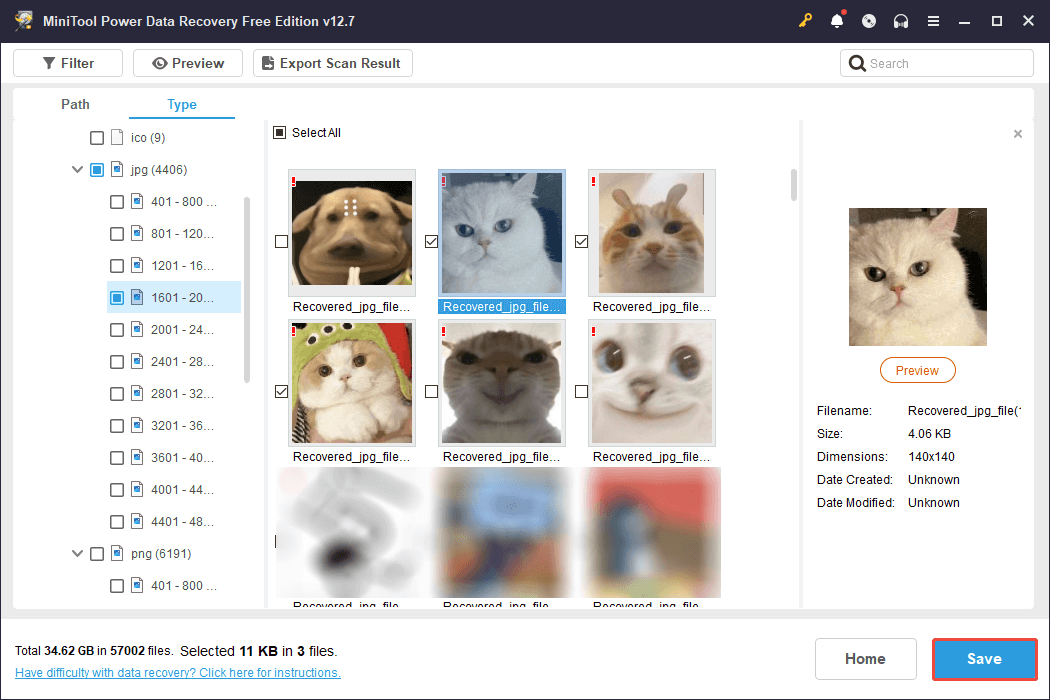Click the bootable media disc icon

(x=869, y=20)
